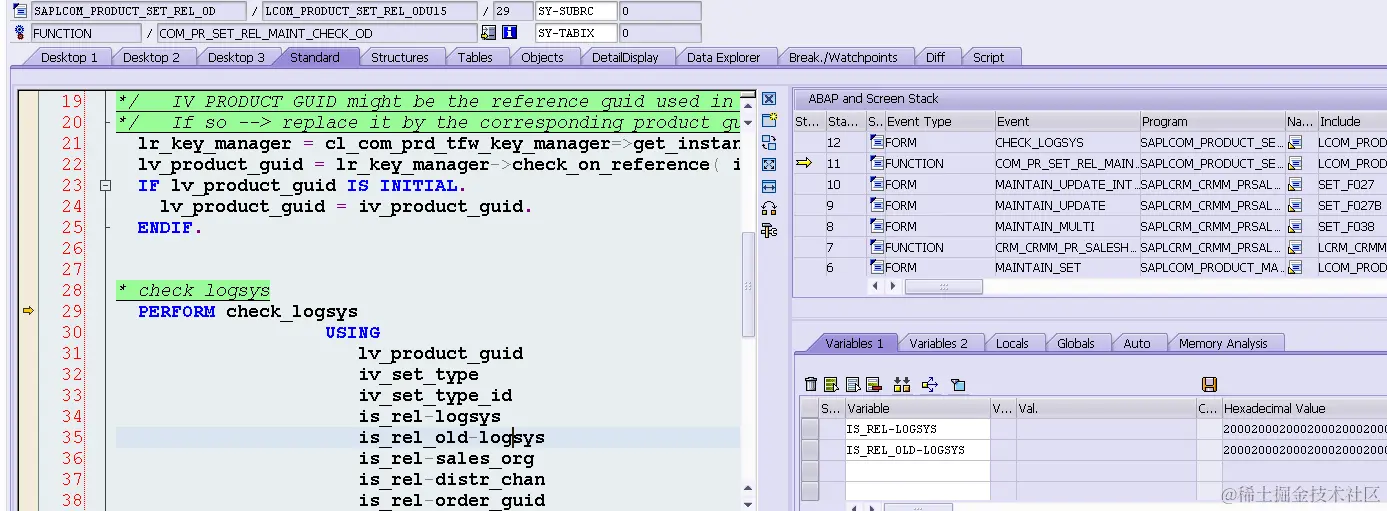Screen dimensions: 1387x511
Task: Close the ABAP and Screen Stack tool
Action: pos(769,99)
